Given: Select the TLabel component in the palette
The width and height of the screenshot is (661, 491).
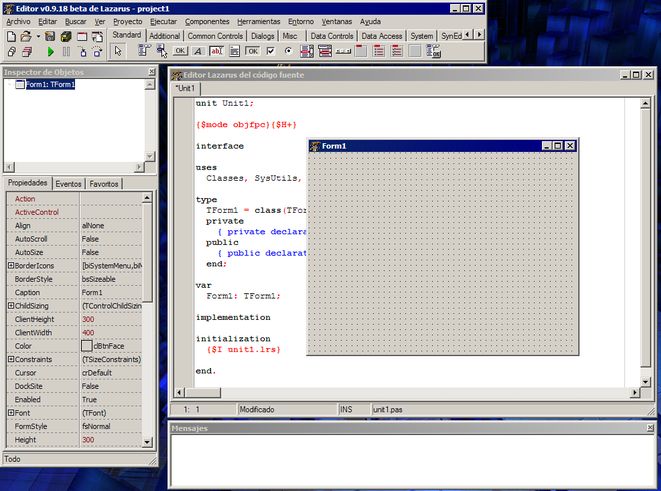Looking at the screenshot, I should (x=198, y=51).
